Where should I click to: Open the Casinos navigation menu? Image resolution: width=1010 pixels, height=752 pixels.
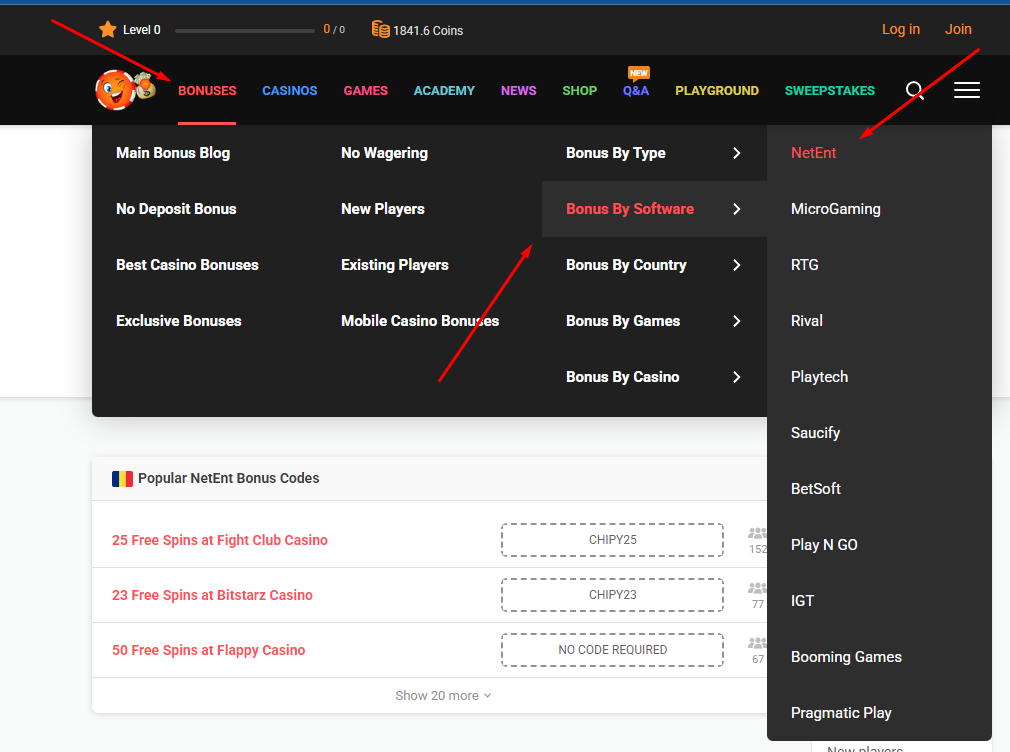290,91
